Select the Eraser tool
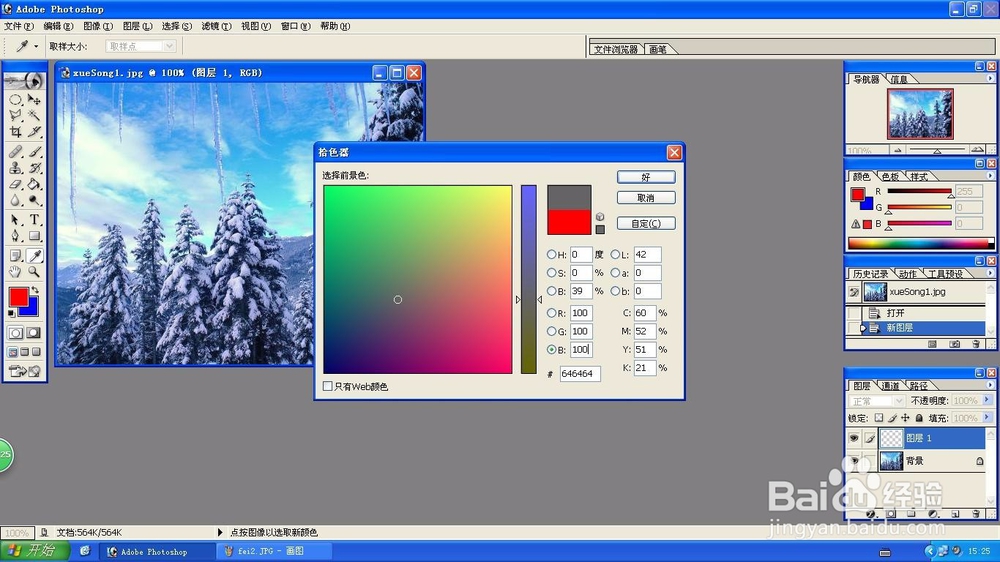Viewport: 1000px width, 562px height. click(15, 184)
